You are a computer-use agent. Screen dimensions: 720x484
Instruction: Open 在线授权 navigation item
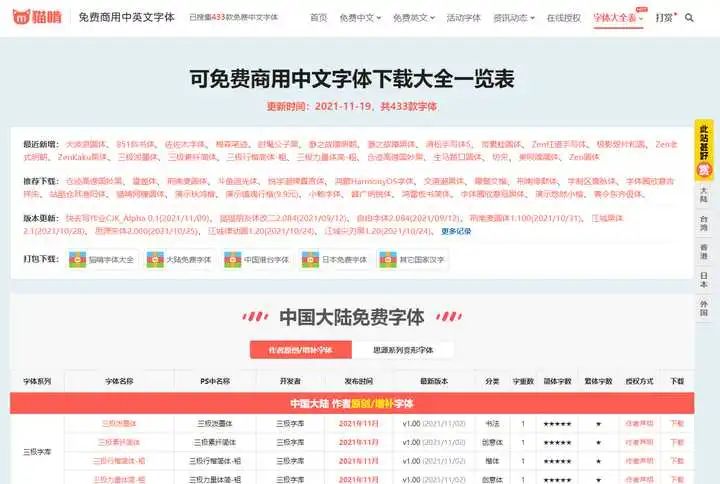click(563, 18)
